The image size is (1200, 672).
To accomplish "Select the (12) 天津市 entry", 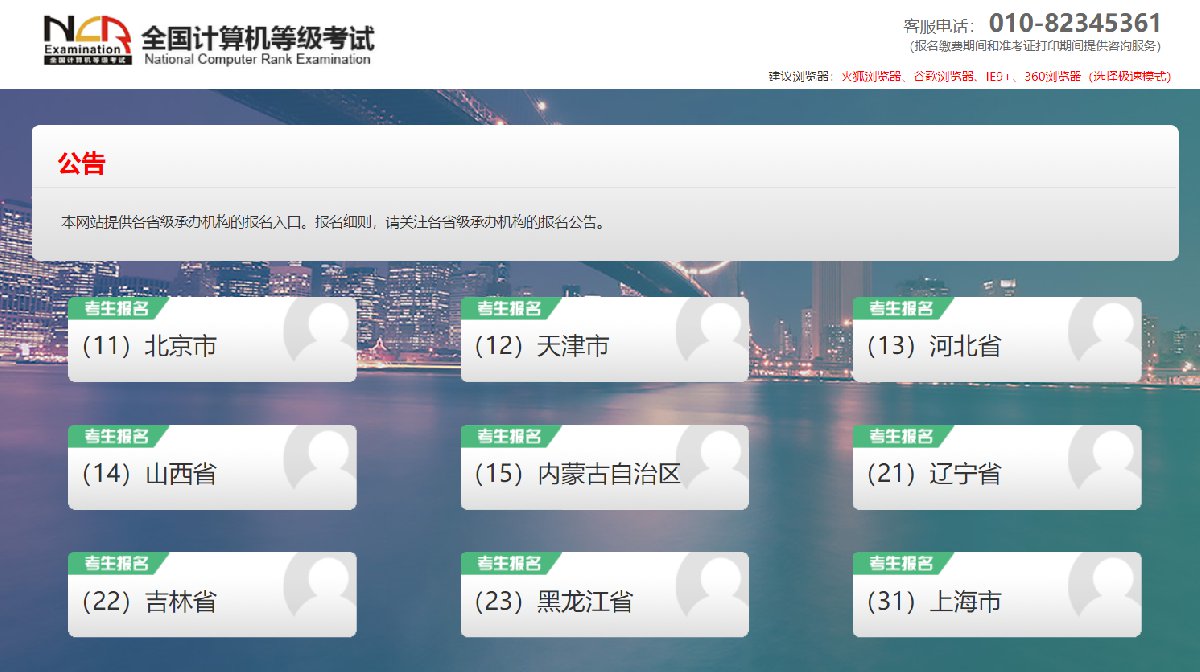I will (542, 347).
